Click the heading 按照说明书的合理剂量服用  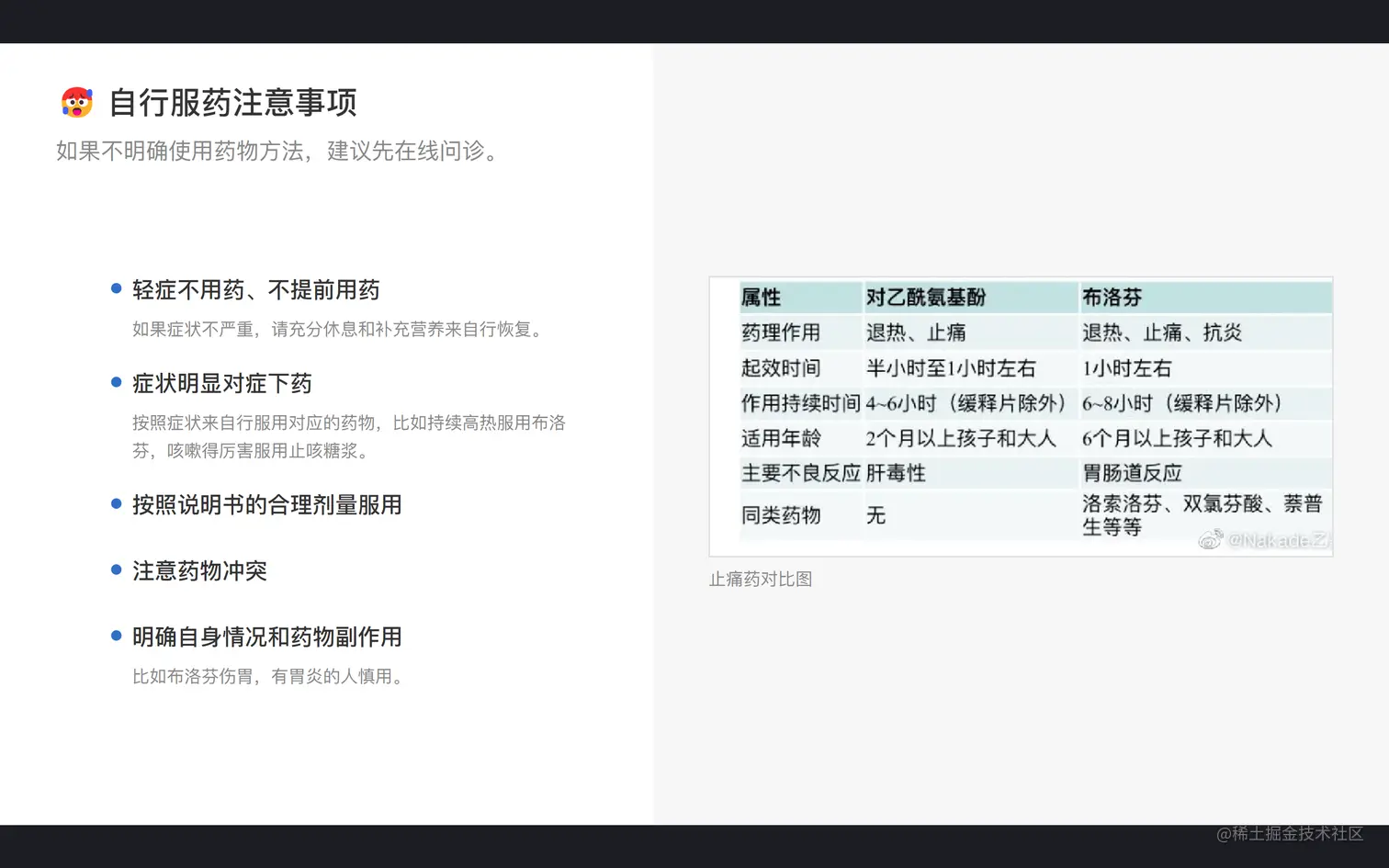point(267,505)
